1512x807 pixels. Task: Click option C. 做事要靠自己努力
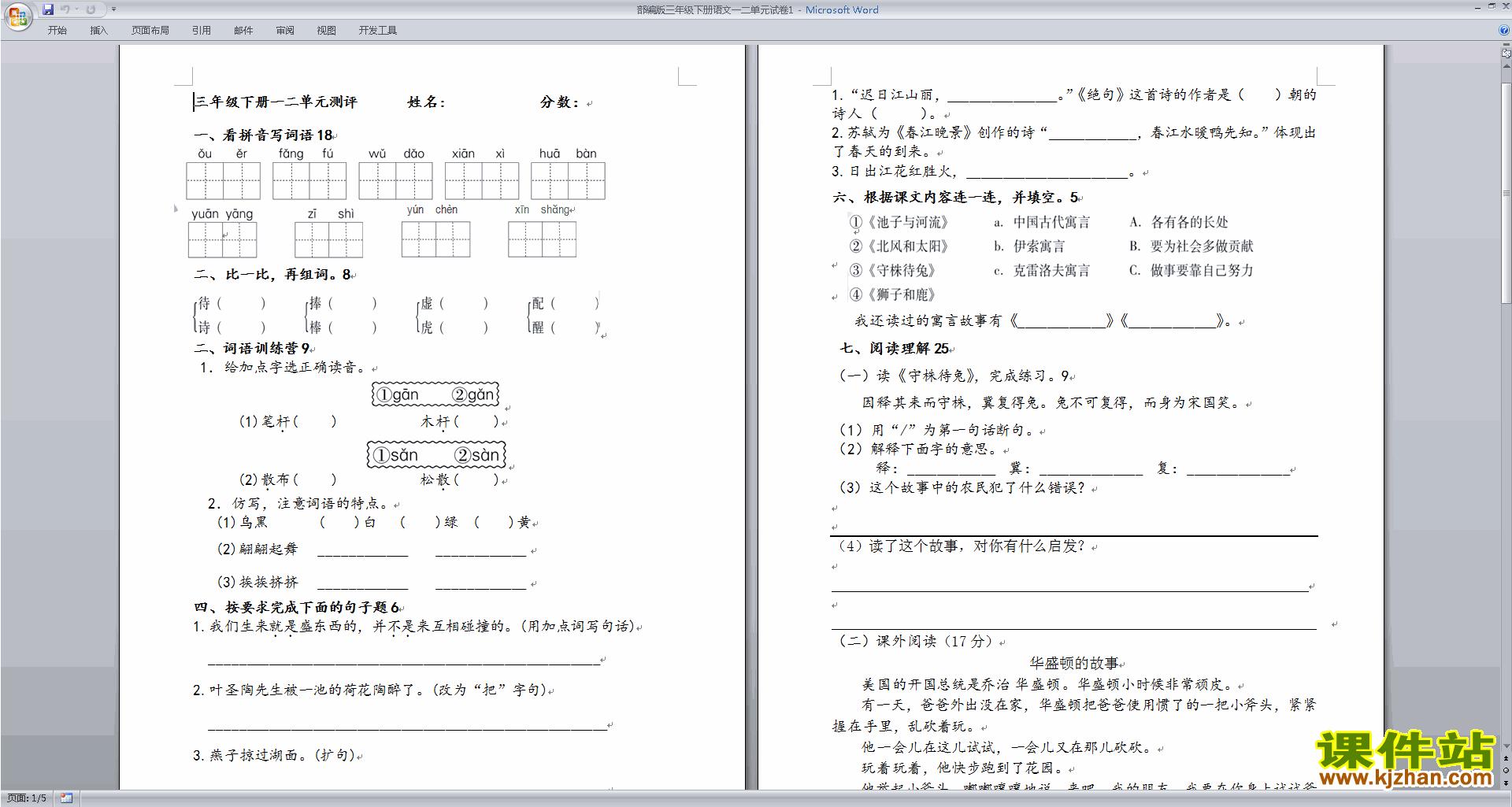tap(1191, 270)
